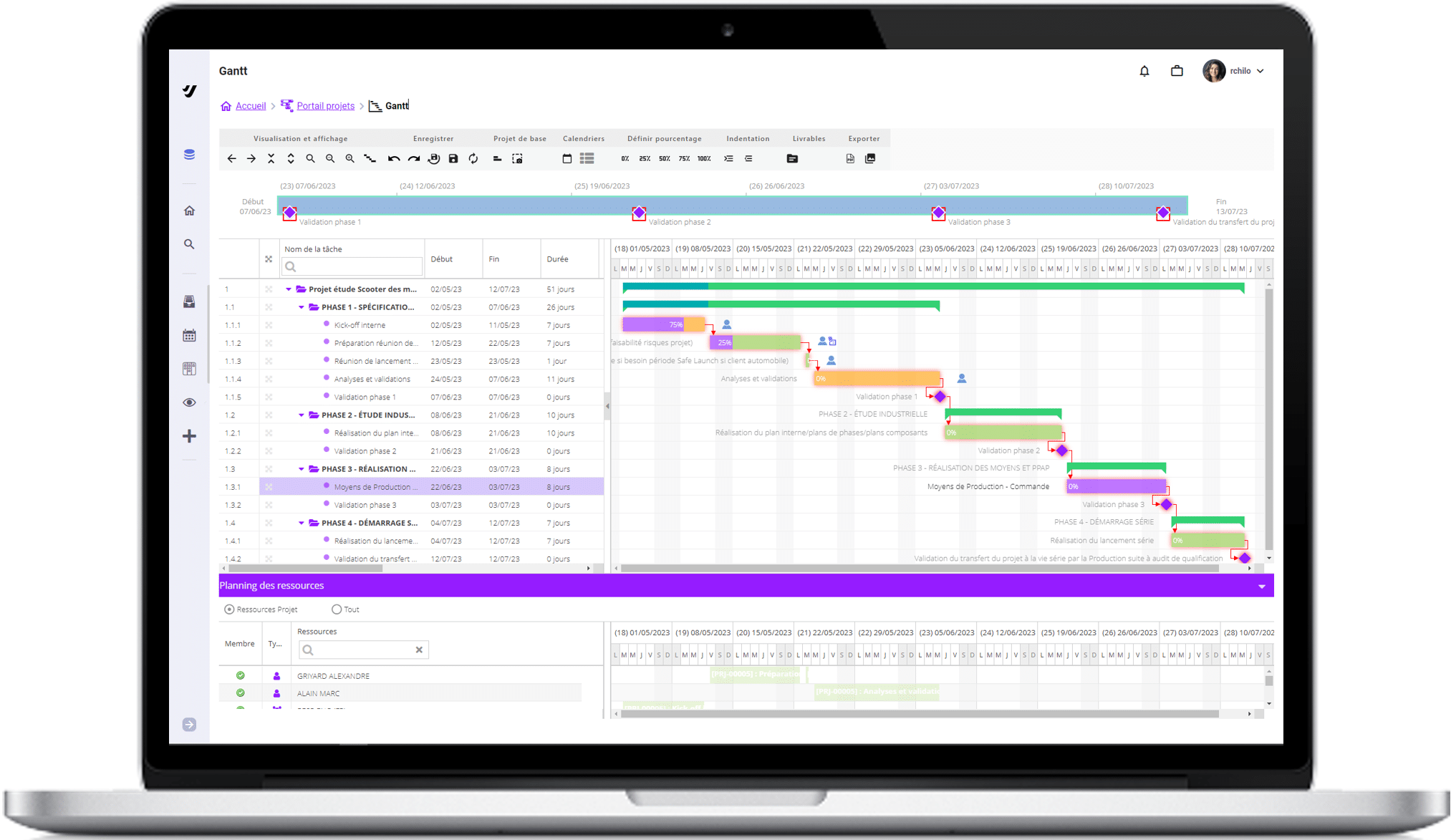Click the Kick-off interne 75% progress bar
This screenshot has width=1451, height=840.
tap(664, 324)
